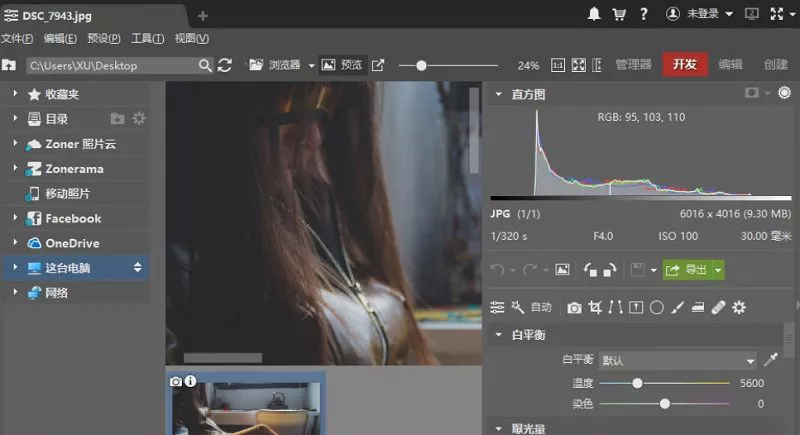Open the white balance preset dropdown
This screenshot has height=435, width=800.
tap(750, 360)
